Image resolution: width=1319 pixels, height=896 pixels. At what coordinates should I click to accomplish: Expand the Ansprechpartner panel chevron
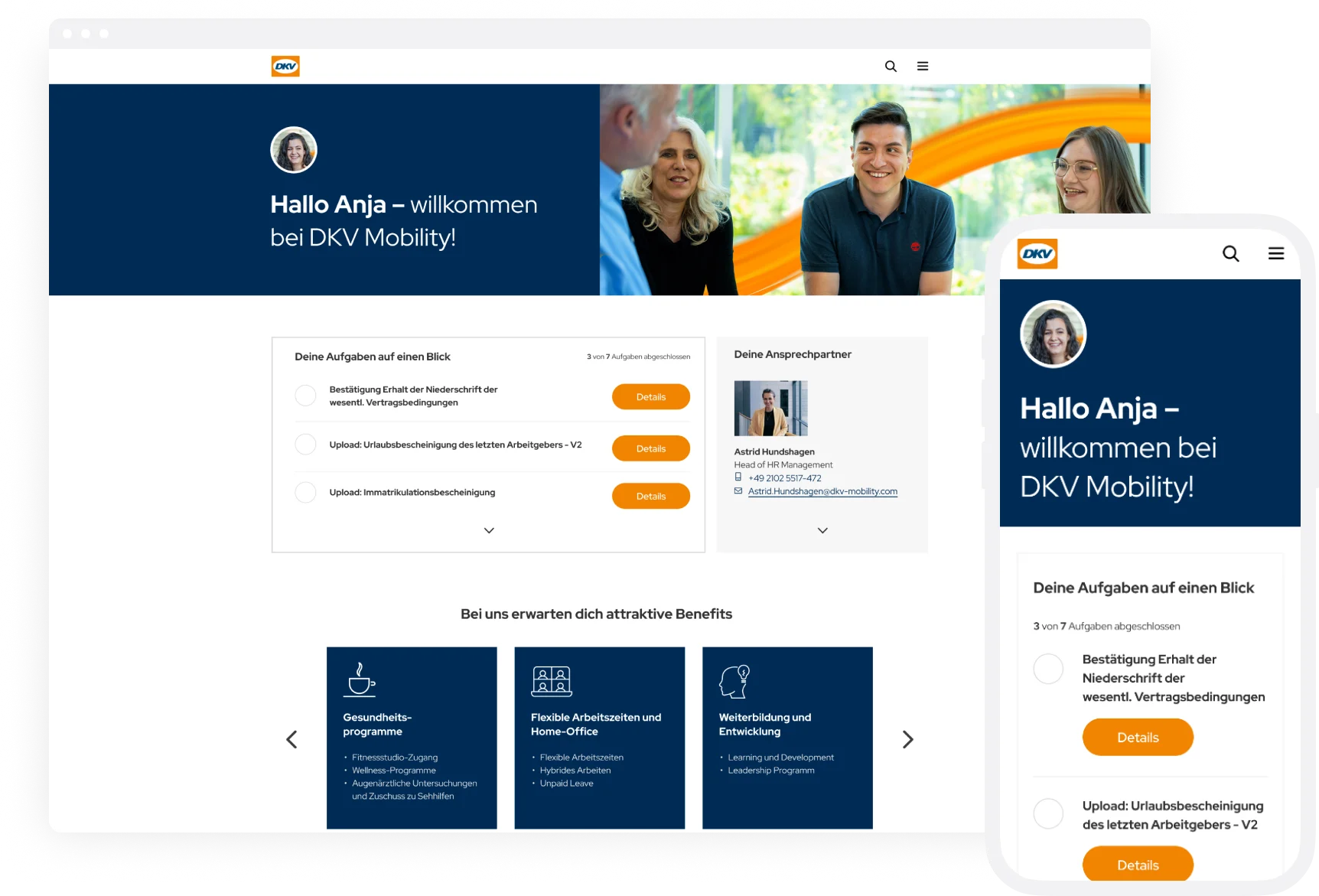[x=822, y=530]
